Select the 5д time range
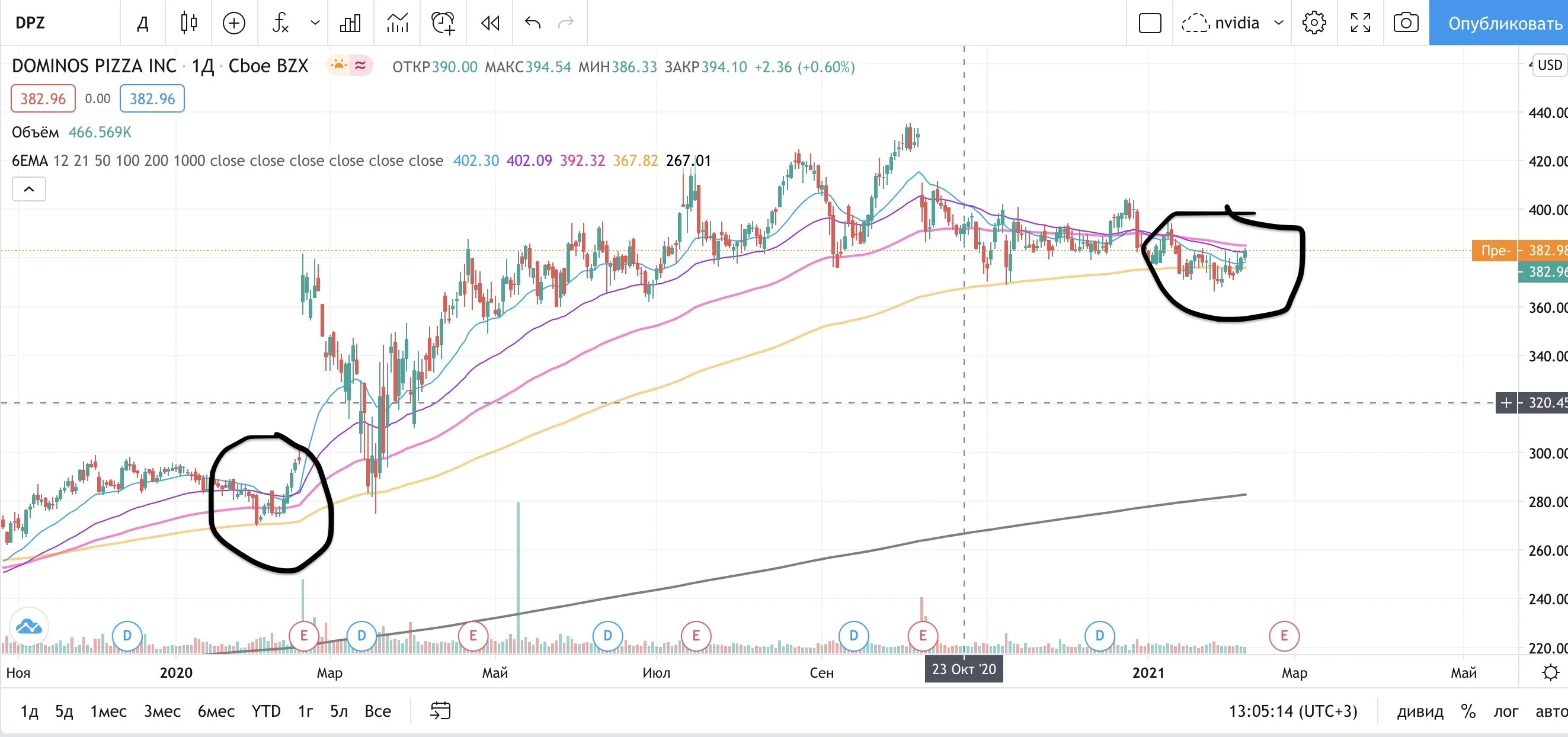Viewport: 1568px width, 737px height. point(64,711)
